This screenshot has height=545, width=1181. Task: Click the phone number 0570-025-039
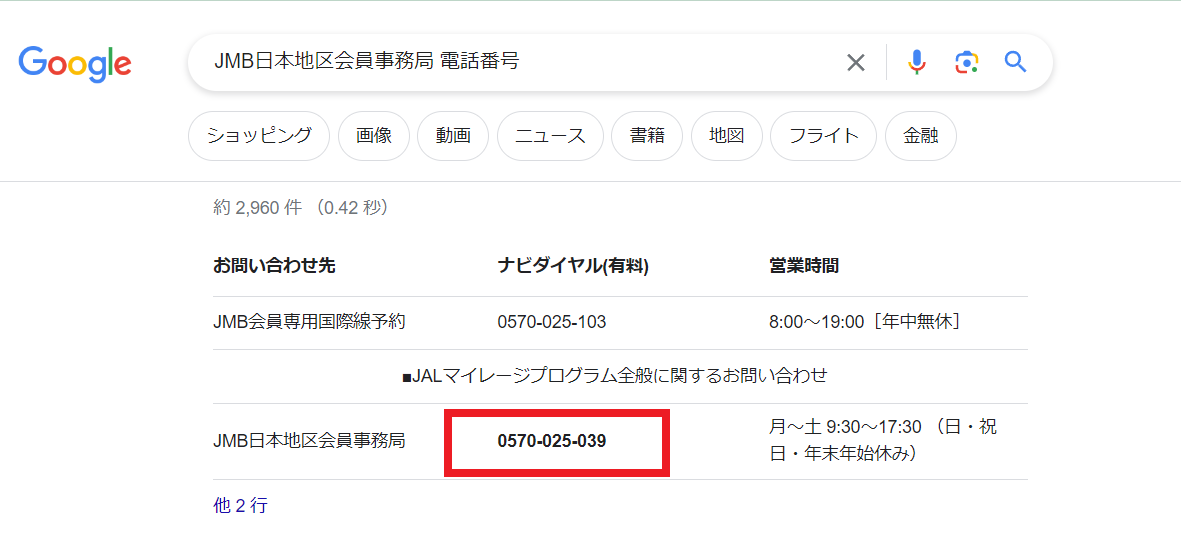[552, 441]
